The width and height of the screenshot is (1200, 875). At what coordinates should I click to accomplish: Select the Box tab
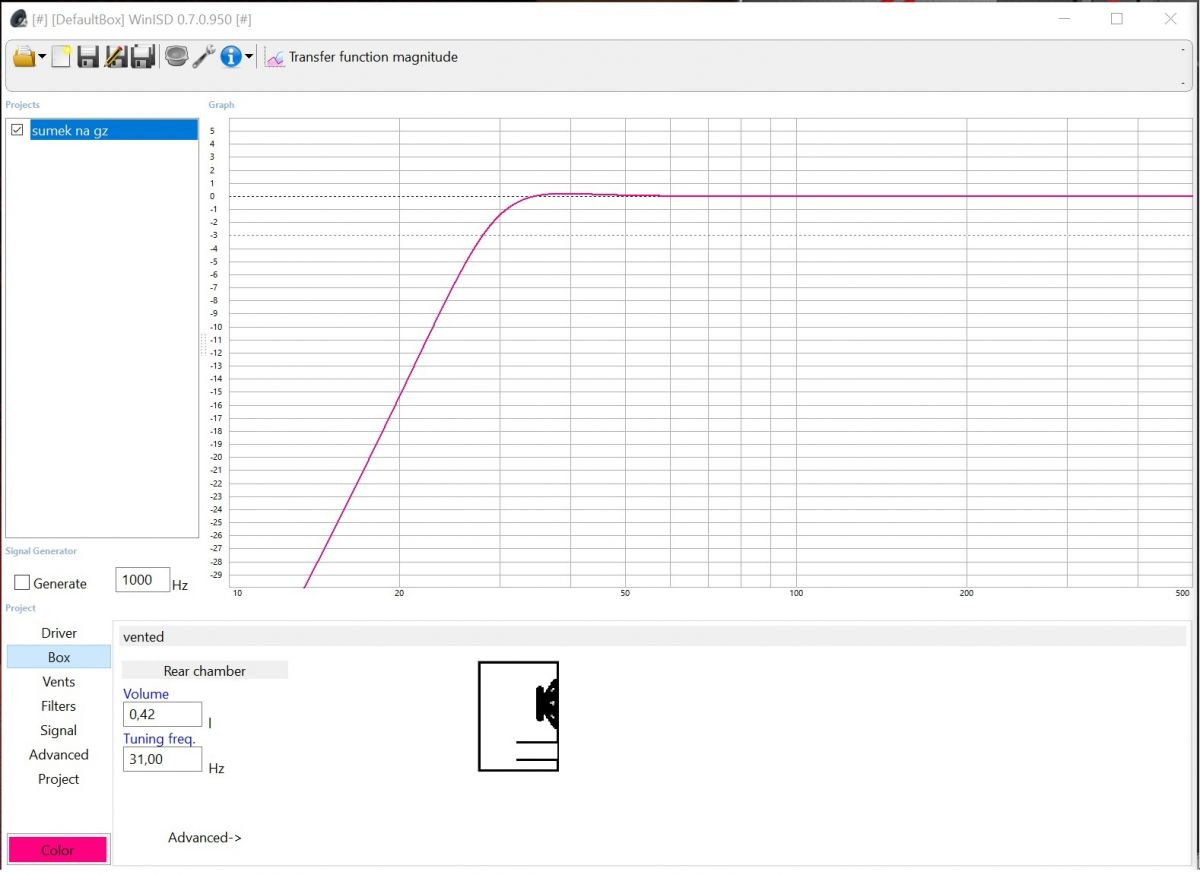coord(59,657)
